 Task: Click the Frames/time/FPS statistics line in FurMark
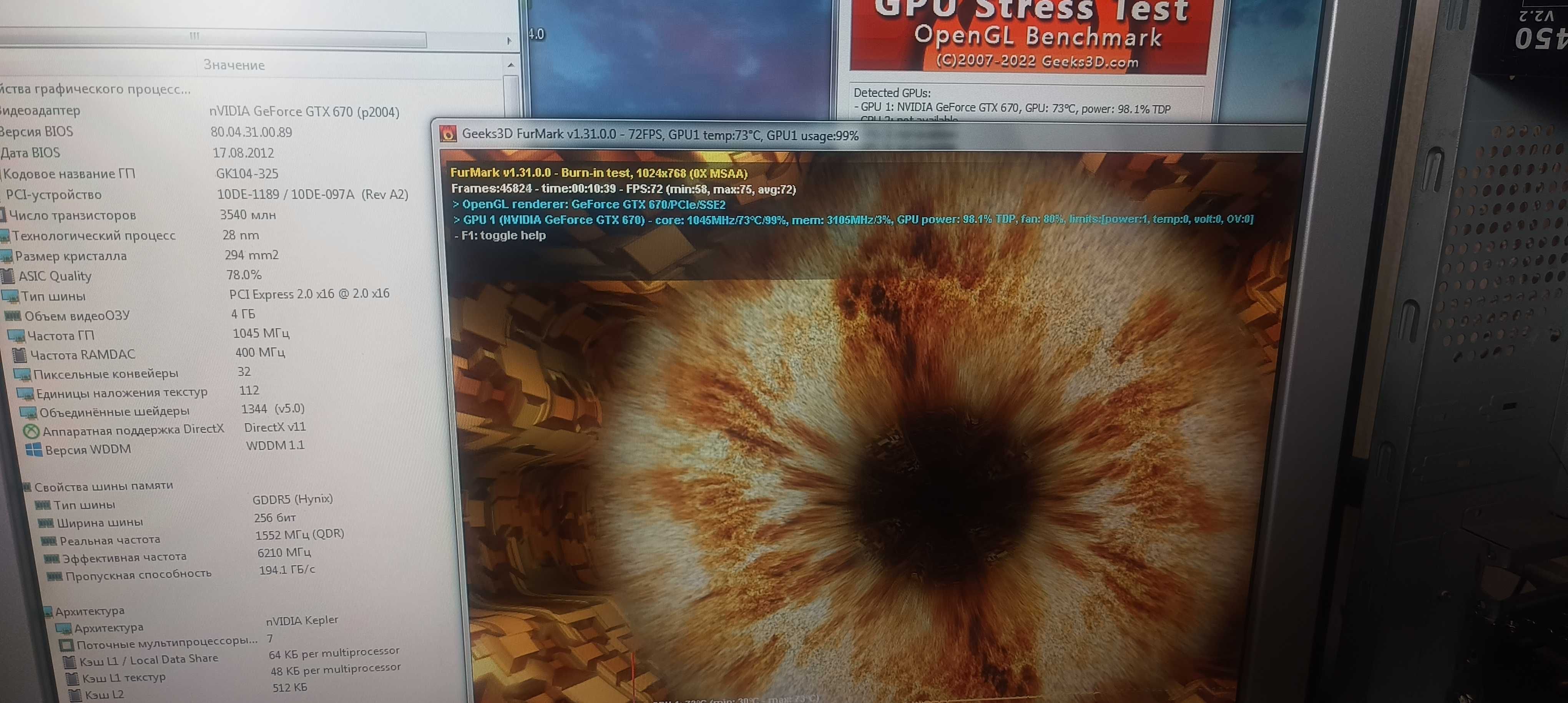pos(623,189)
